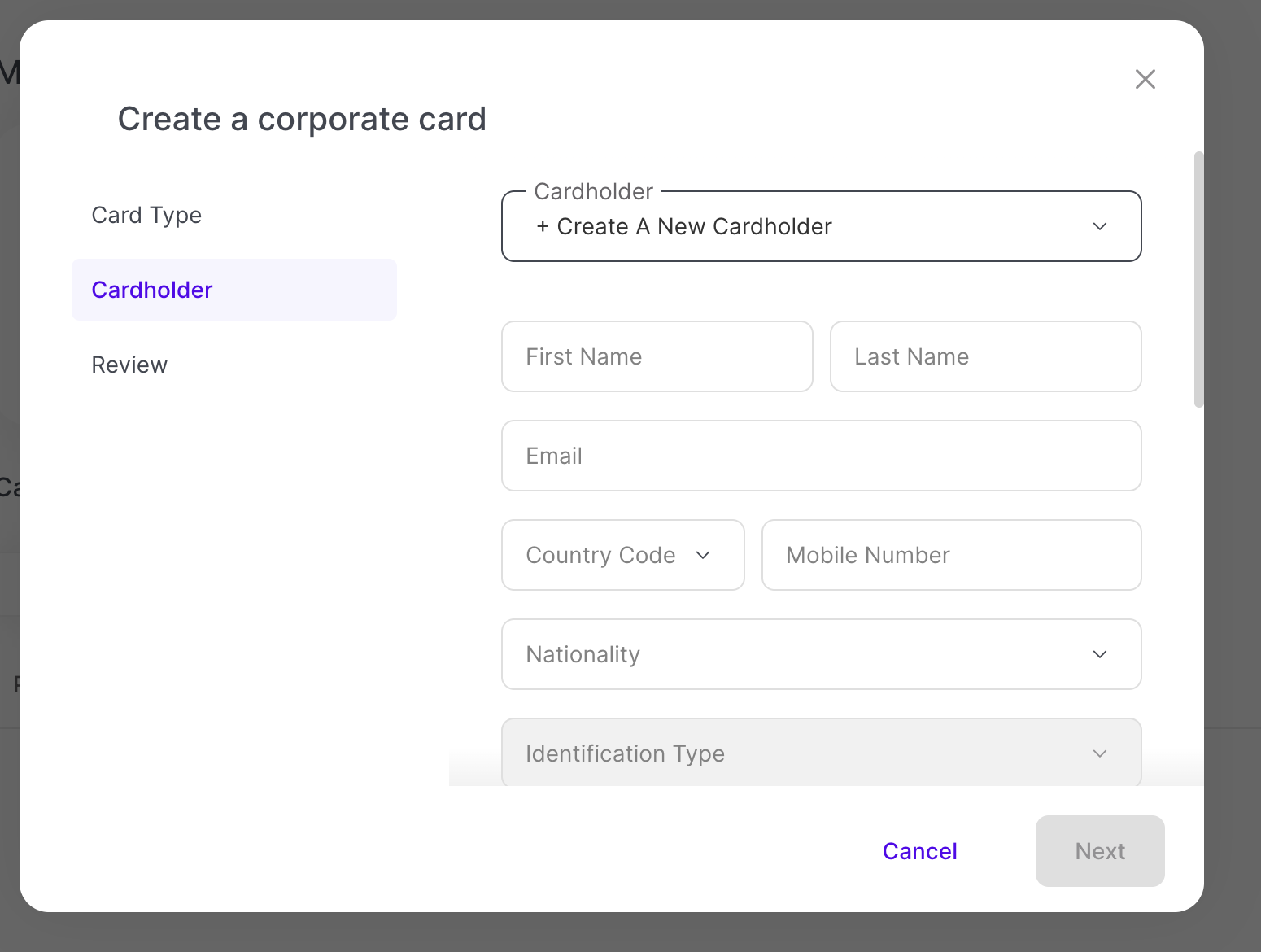Screen dimensions: 1261x952
Task: Go to the Card Type step
Action: [x=146, y=215]
